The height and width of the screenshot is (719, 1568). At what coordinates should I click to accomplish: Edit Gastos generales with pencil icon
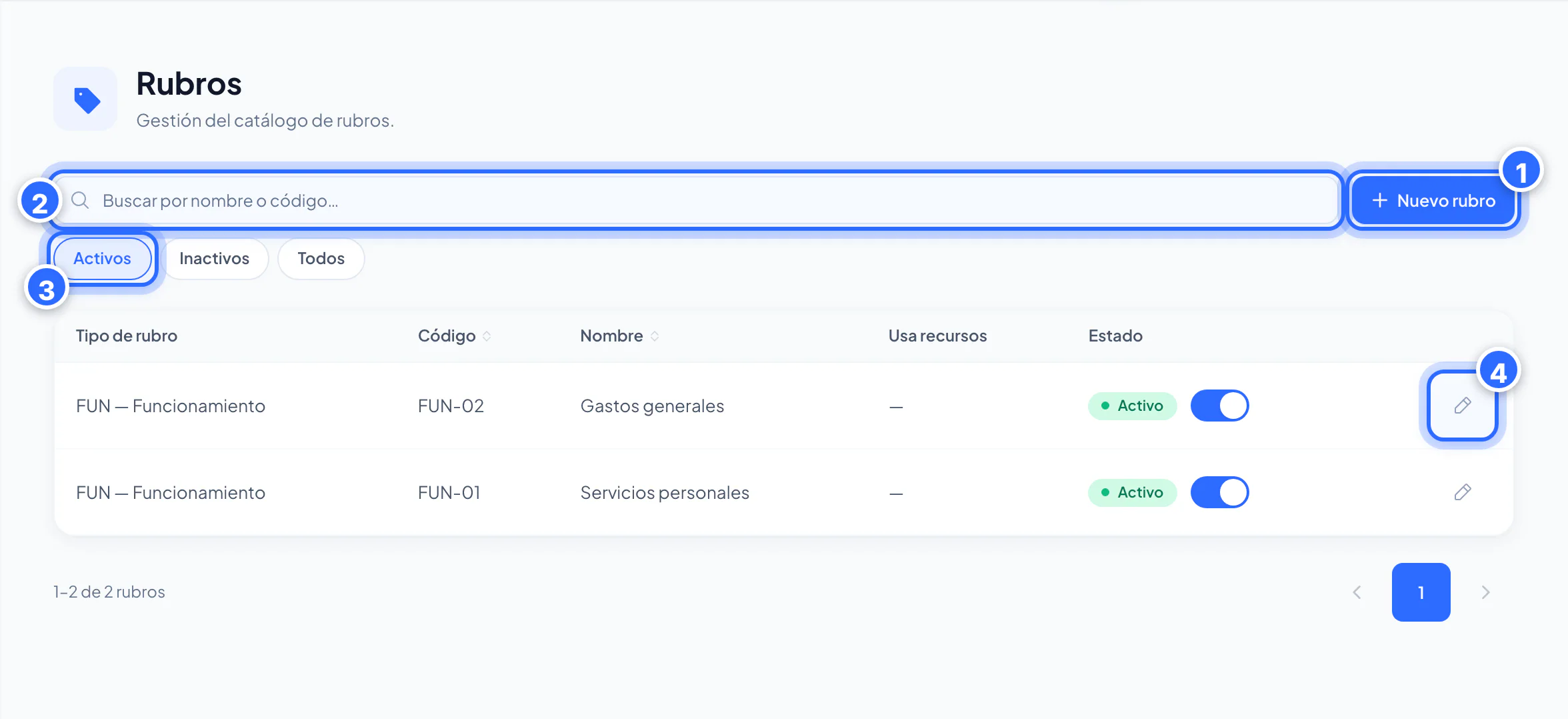tap(1463, 406)
